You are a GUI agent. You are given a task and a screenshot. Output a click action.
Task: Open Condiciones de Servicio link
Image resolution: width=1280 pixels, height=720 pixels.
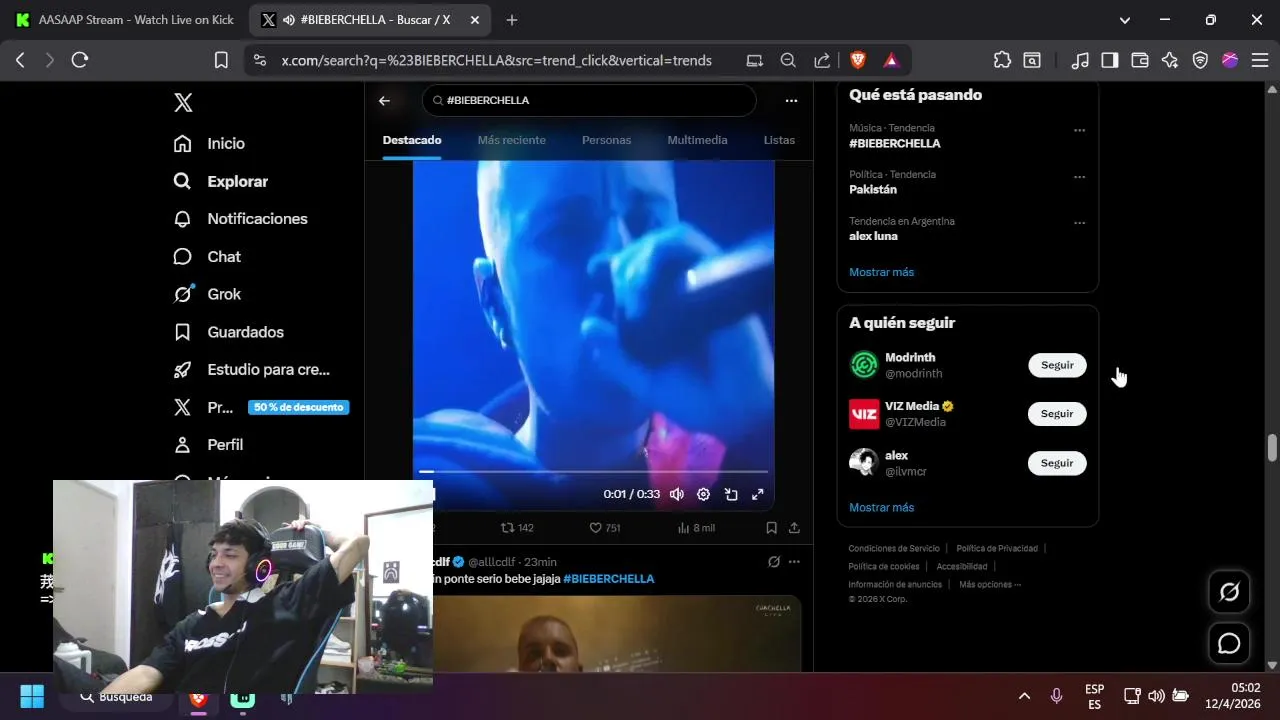tap(894, 548)
